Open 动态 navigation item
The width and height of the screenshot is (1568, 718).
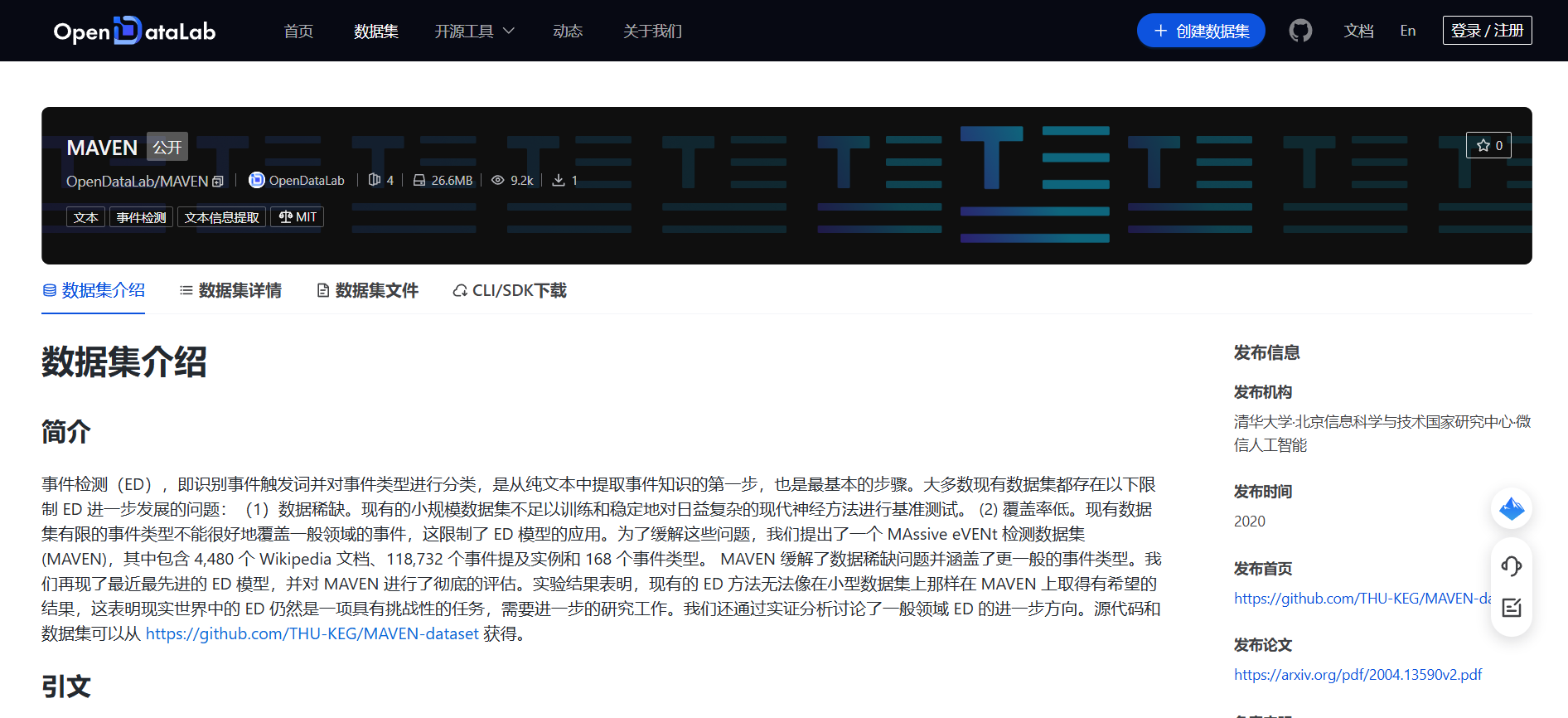568,31
